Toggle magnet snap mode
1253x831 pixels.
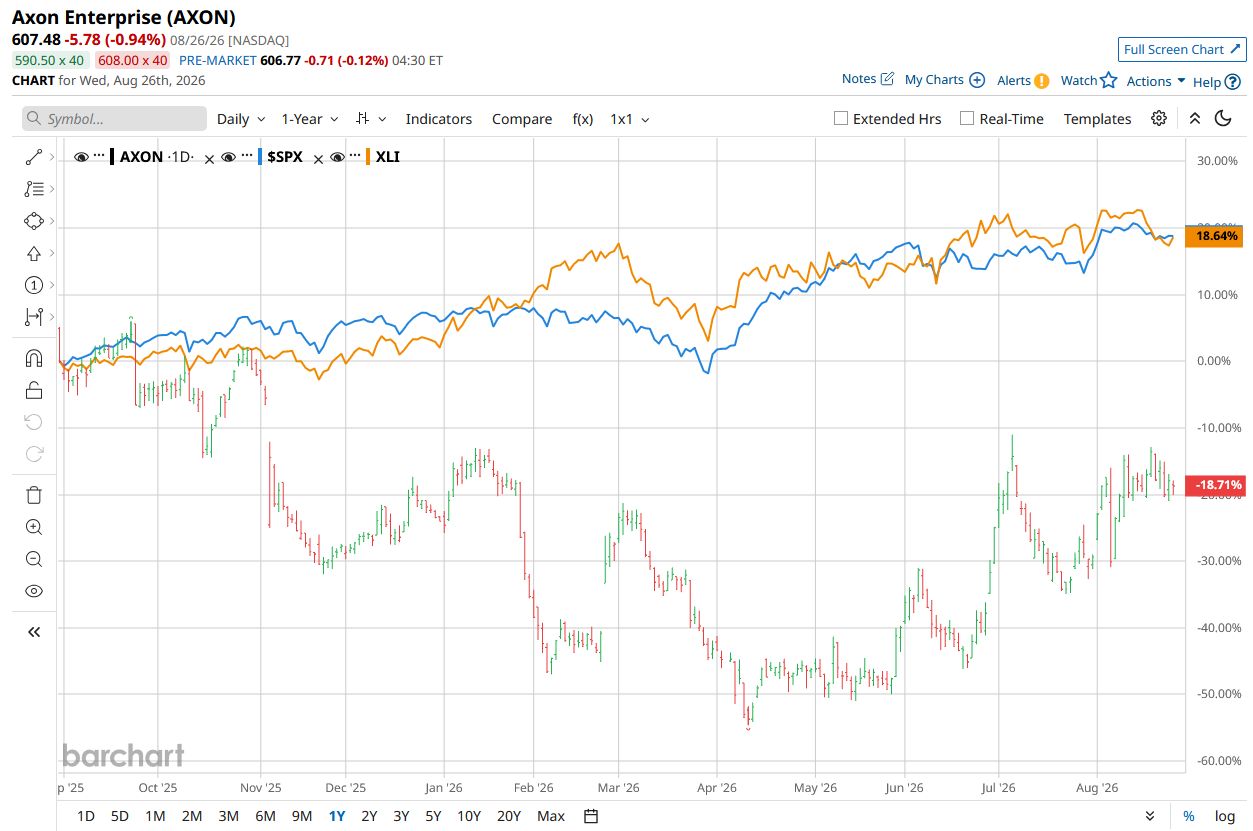34,358
